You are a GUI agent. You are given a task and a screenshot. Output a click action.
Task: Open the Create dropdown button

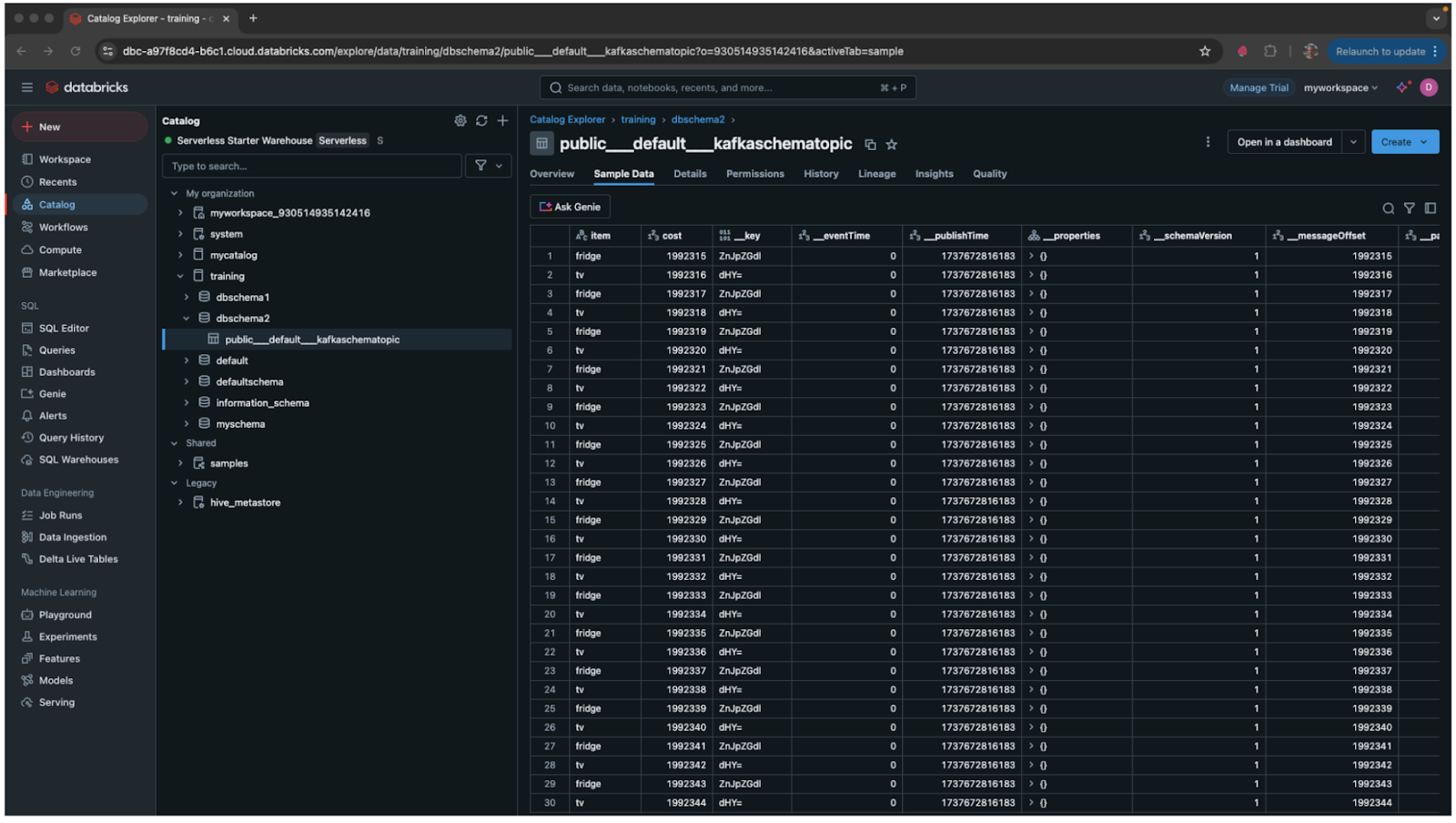click(x=1404, y=142)
